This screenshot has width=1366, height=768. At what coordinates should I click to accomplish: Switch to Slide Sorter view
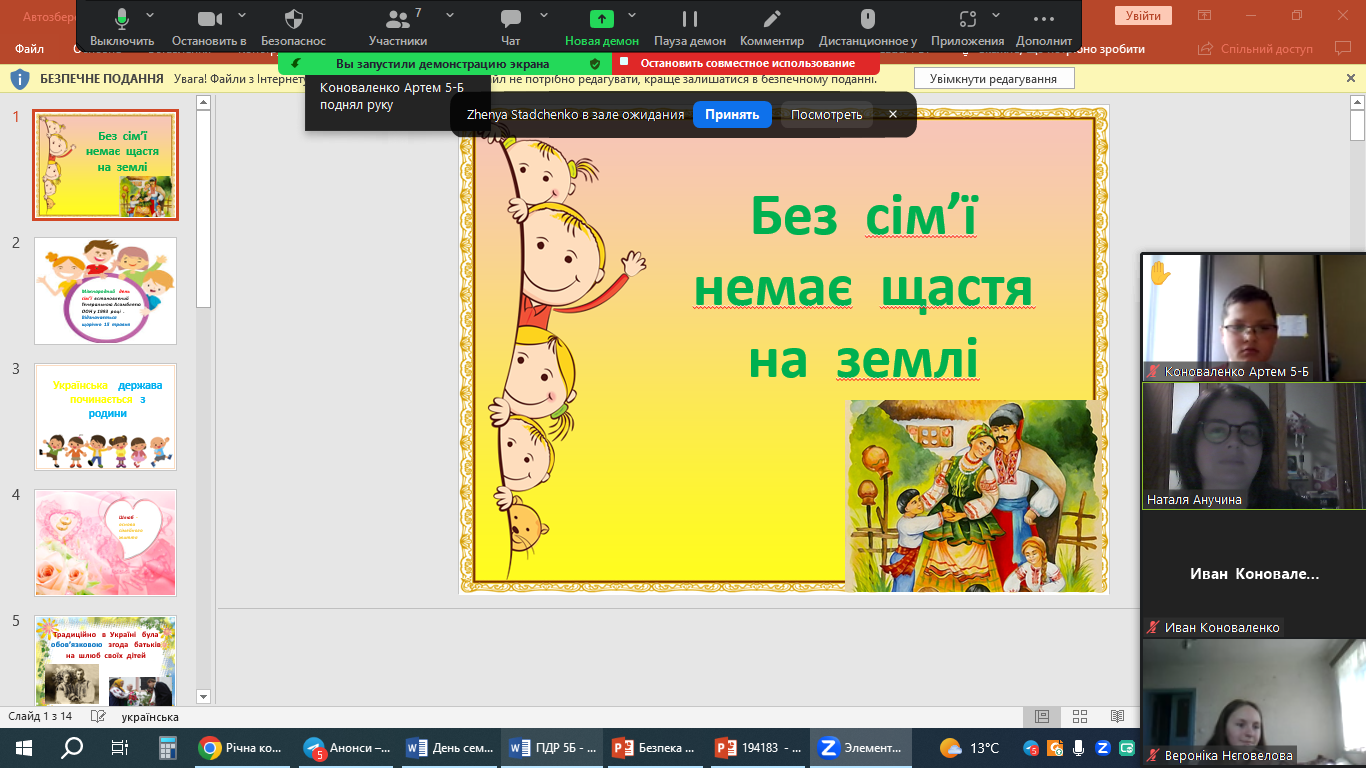[x=1079, y=716]
